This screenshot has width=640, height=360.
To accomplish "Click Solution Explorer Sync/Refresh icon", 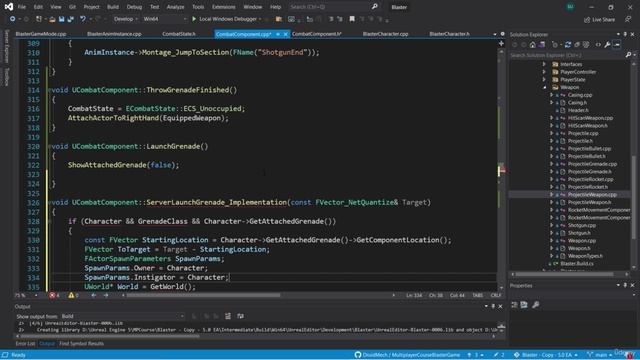I will click(x=567, y=45).
